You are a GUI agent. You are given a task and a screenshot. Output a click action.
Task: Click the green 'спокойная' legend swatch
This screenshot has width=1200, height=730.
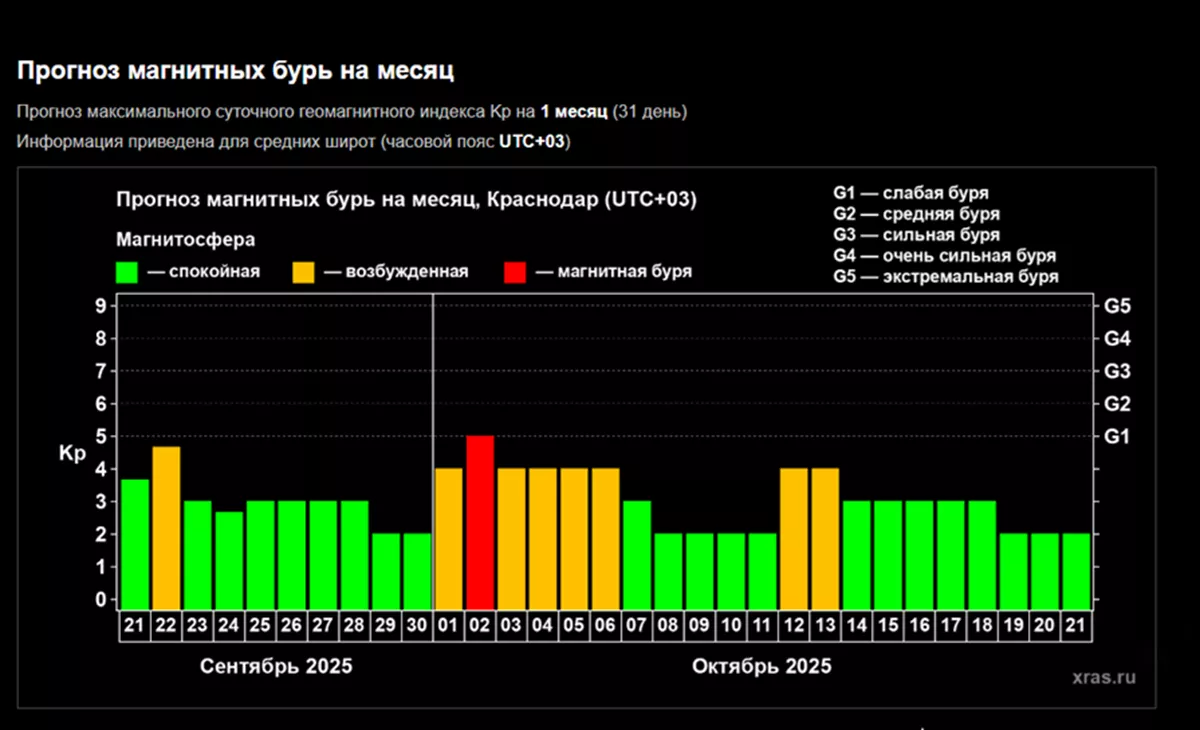click(x=129, y=272)
